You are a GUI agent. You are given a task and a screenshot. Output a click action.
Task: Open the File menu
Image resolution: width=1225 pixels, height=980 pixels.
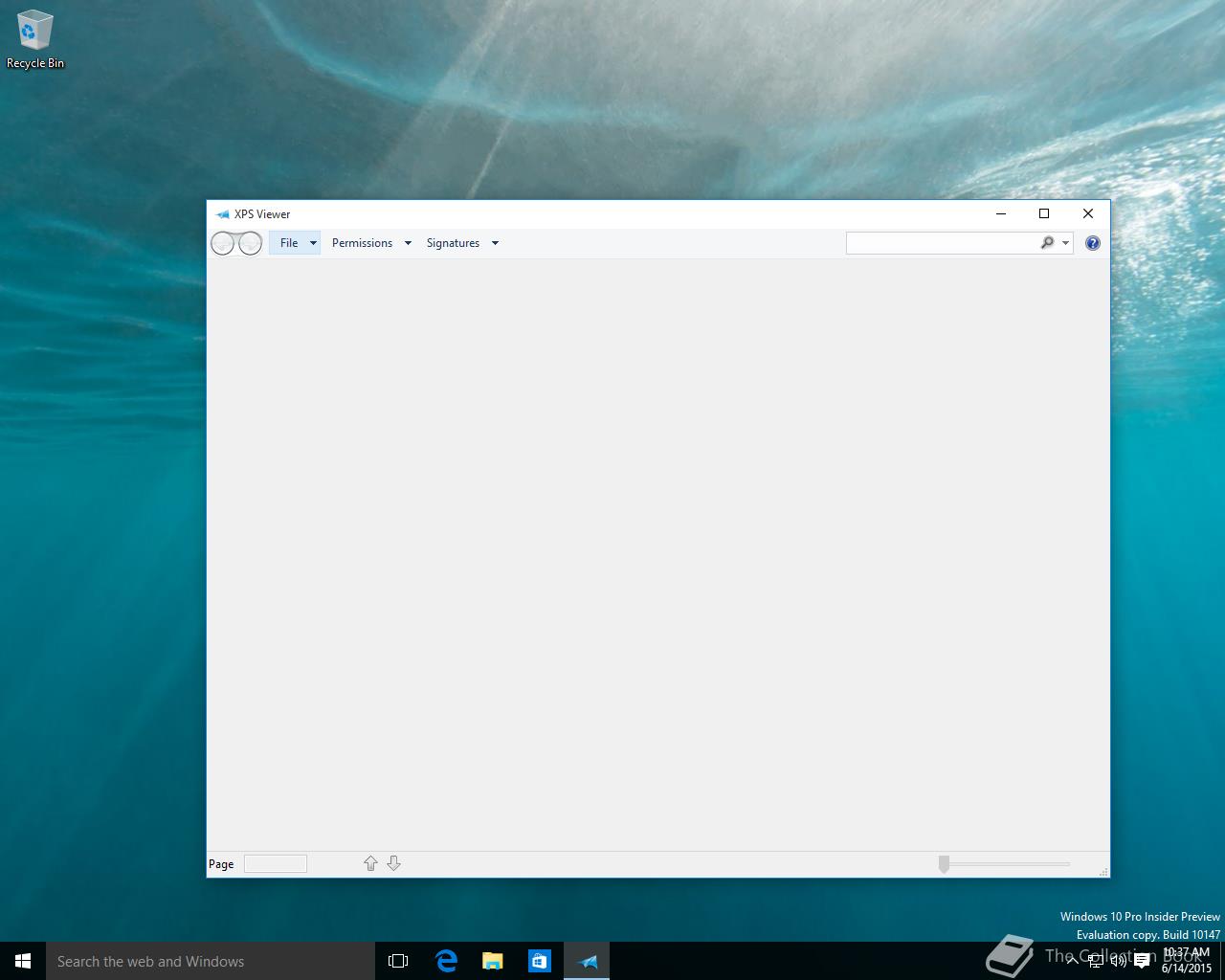click(x=288, y=243)
